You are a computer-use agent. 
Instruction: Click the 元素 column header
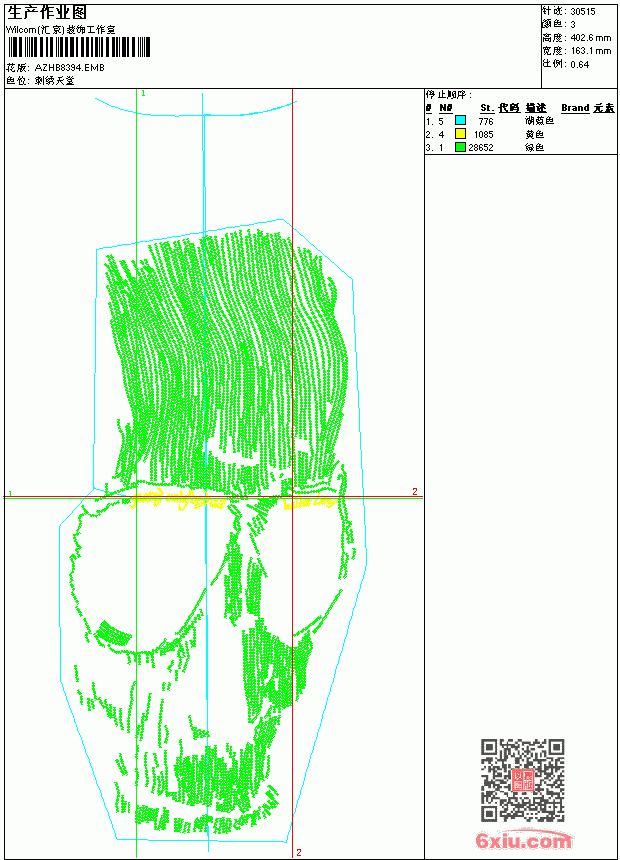tap(604, 108)
